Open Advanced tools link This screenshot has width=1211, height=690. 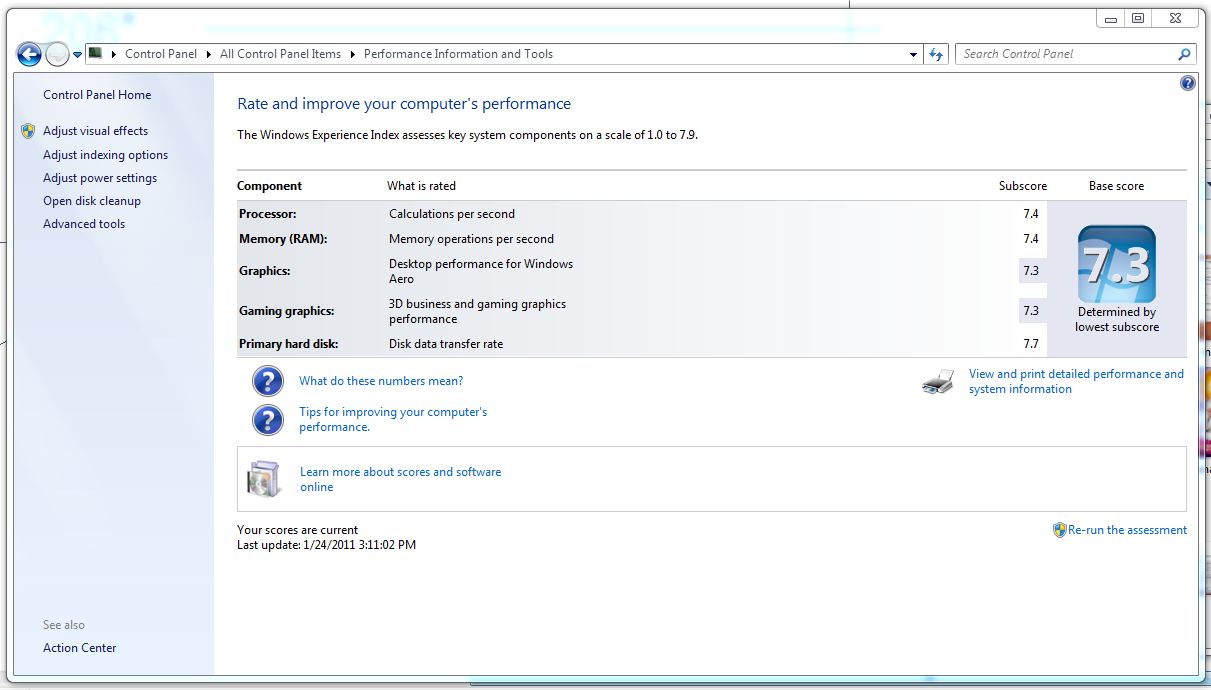[x=84, y=224]
